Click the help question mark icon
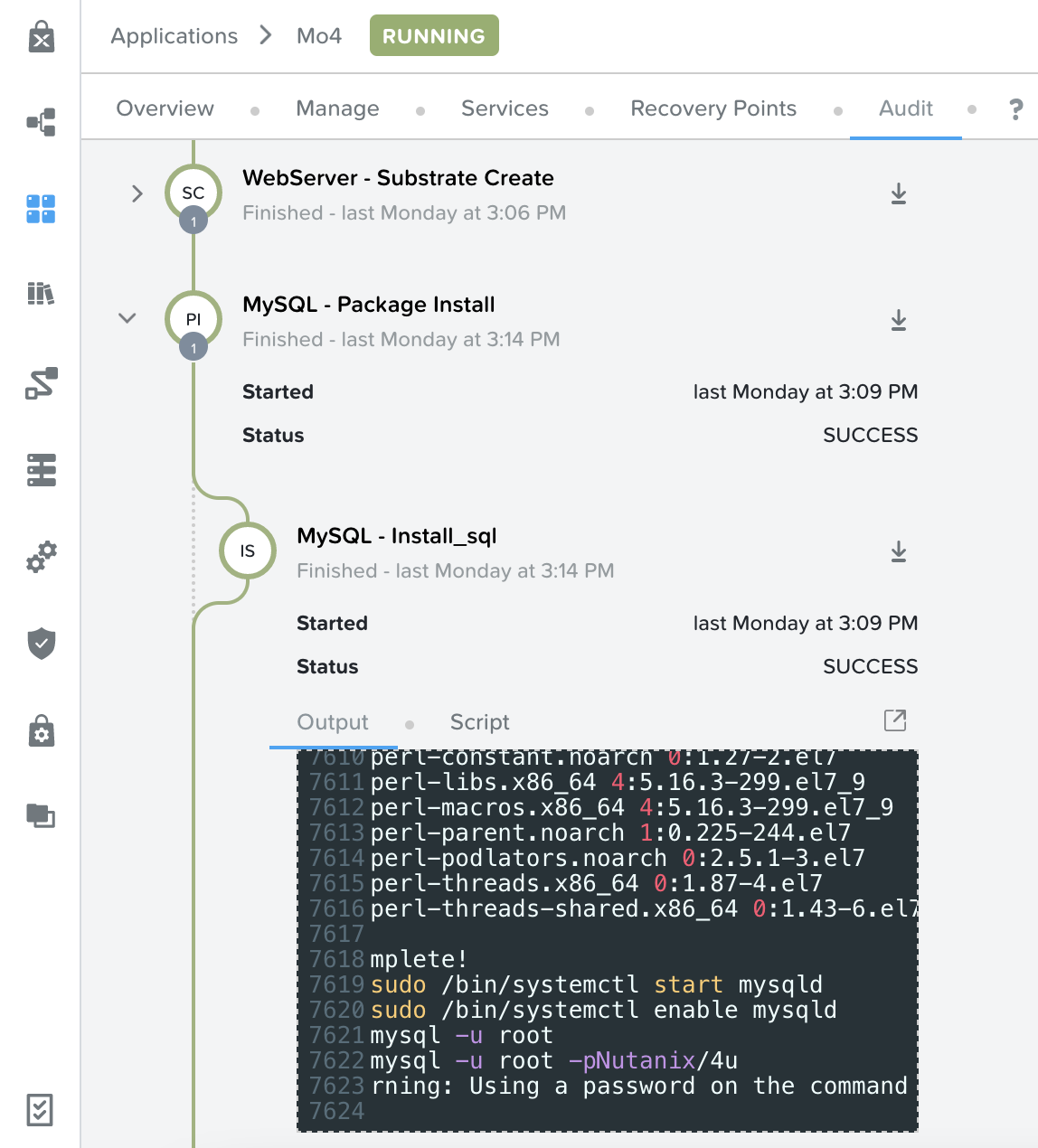1038x1148 pixels. point(1016,109)
